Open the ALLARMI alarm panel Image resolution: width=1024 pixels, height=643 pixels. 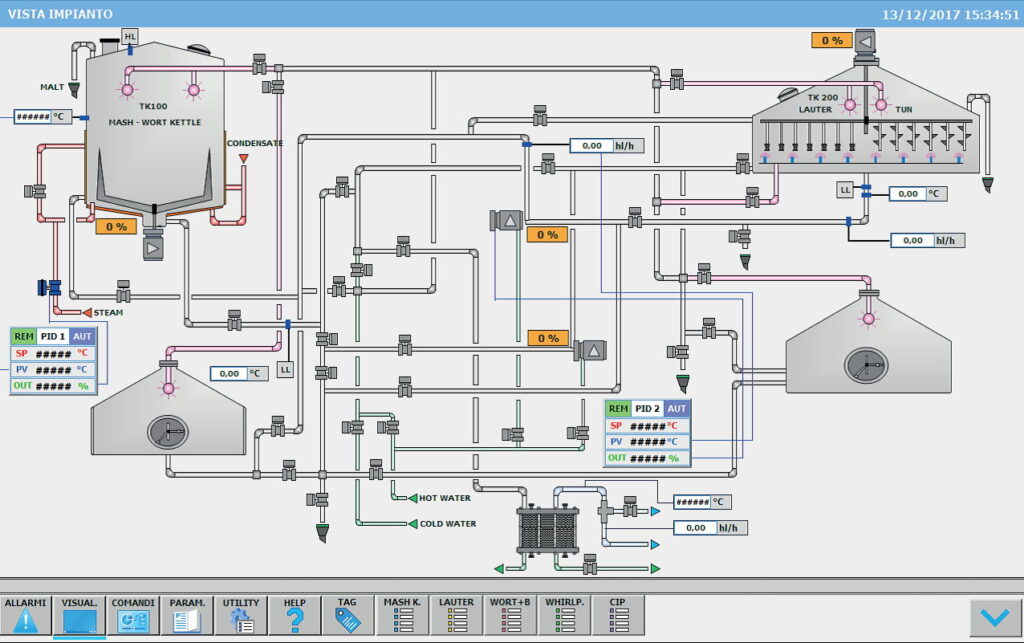coord(25,615)
